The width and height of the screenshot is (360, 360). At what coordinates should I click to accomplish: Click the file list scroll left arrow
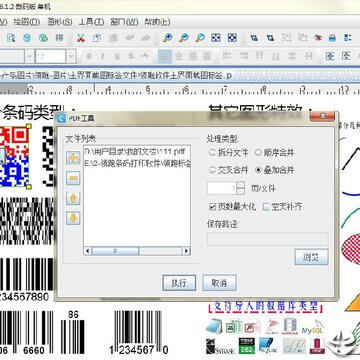click(x=87, y=251)
